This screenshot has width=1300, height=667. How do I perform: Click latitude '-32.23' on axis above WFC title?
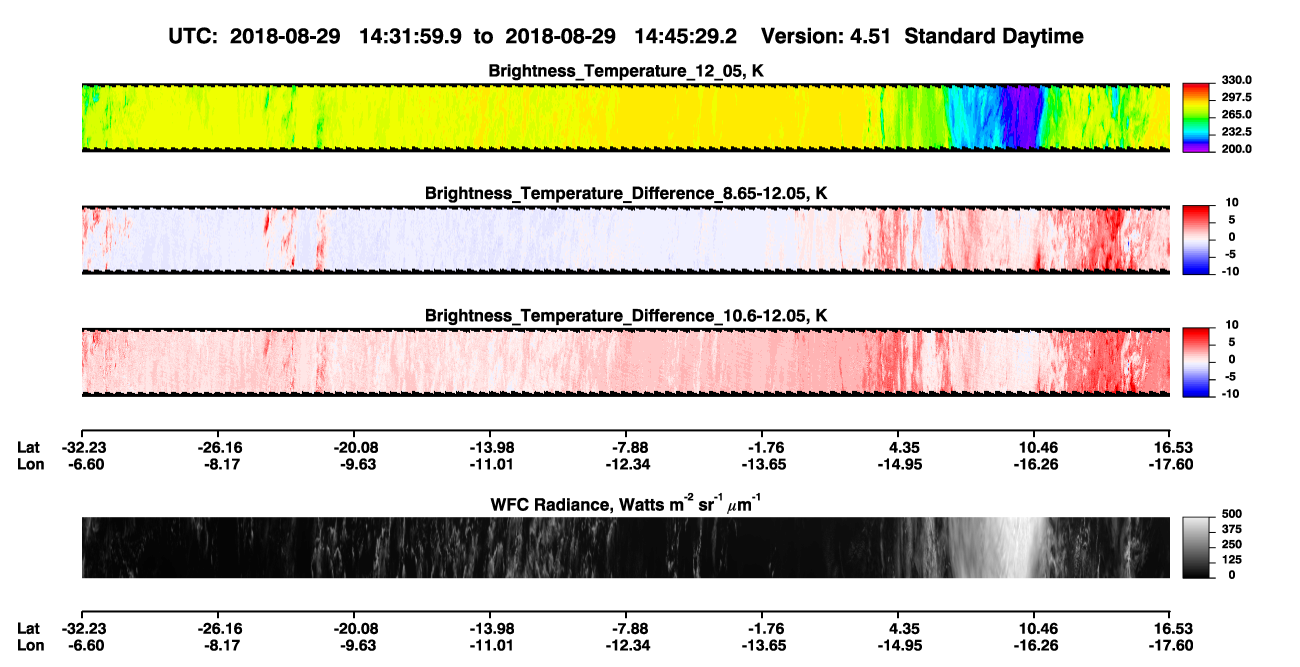click(82, 447)
